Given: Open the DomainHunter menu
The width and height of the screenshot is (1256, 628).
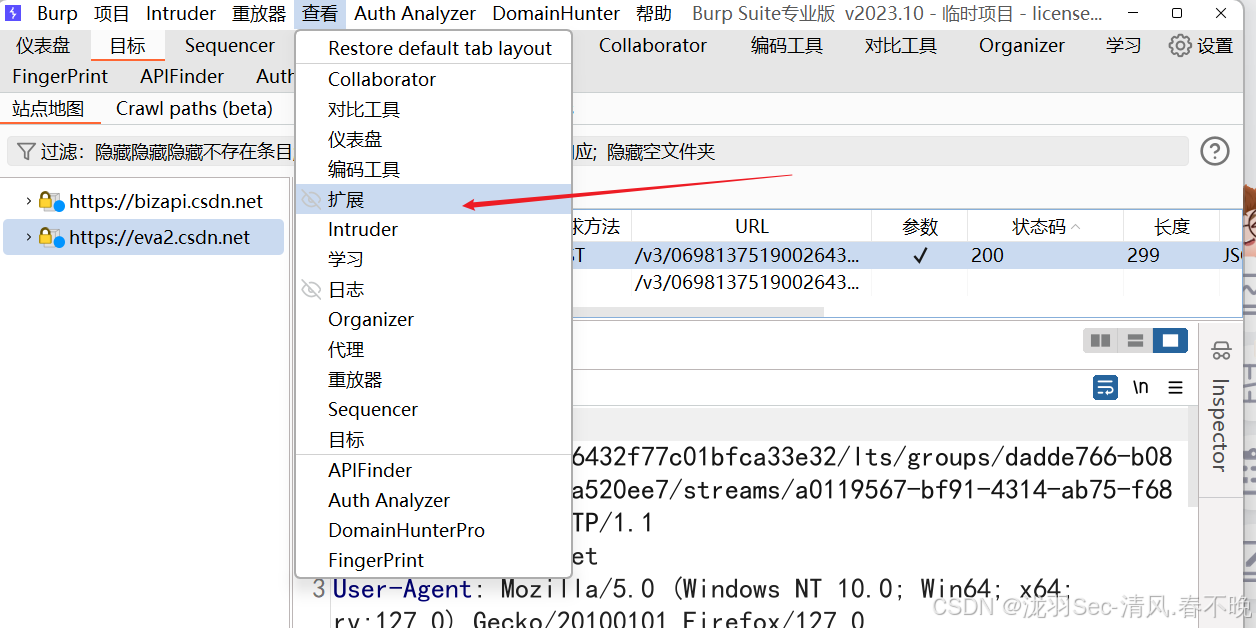Looking at the screenshot, I should (558, 14).
